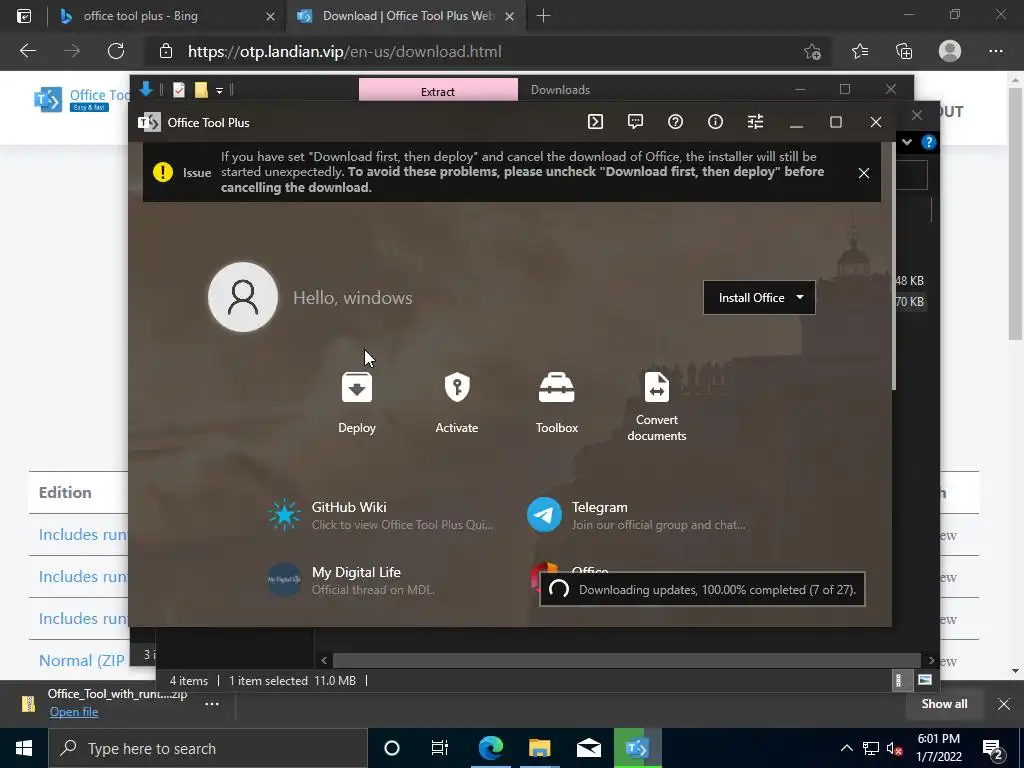This screenshot has width=1024, height=768.
Task: Open download item more options menu
Action: pos(212,703)
